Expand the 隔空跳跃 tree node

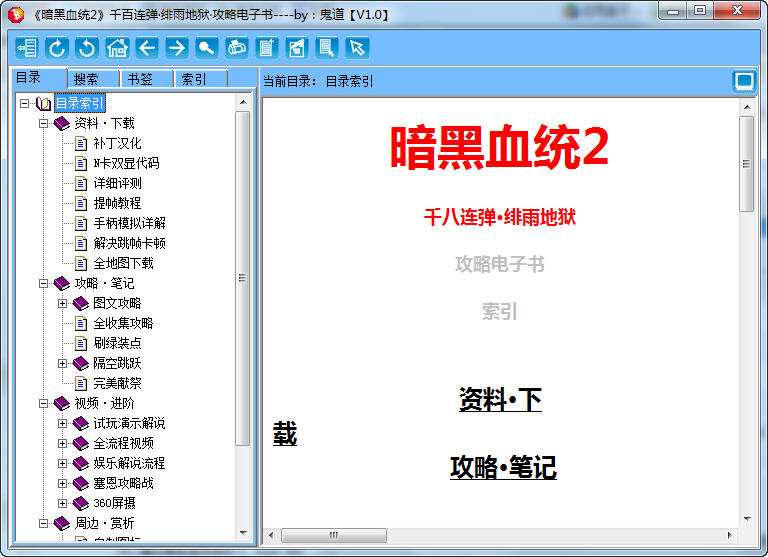tap(63, 363)
